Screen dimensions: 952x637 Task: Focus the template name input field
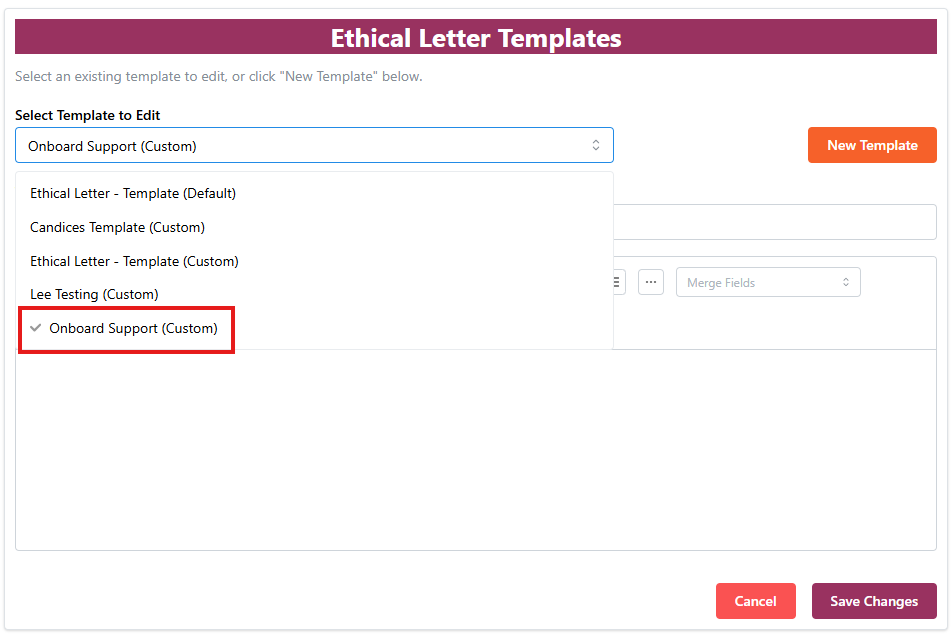[x=775, y=222]
